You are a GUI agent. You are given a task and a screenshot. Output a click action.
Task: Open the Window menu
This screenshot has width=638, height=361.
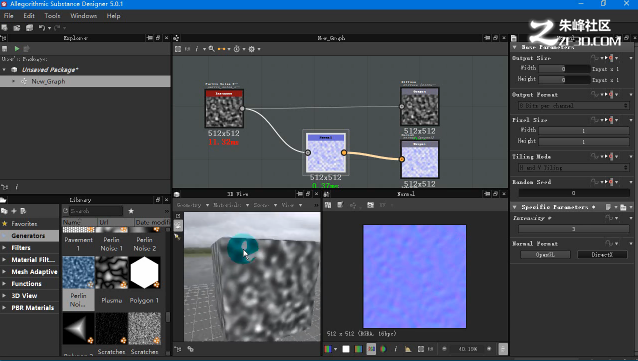pyautogui.click(x=83, y=16)
